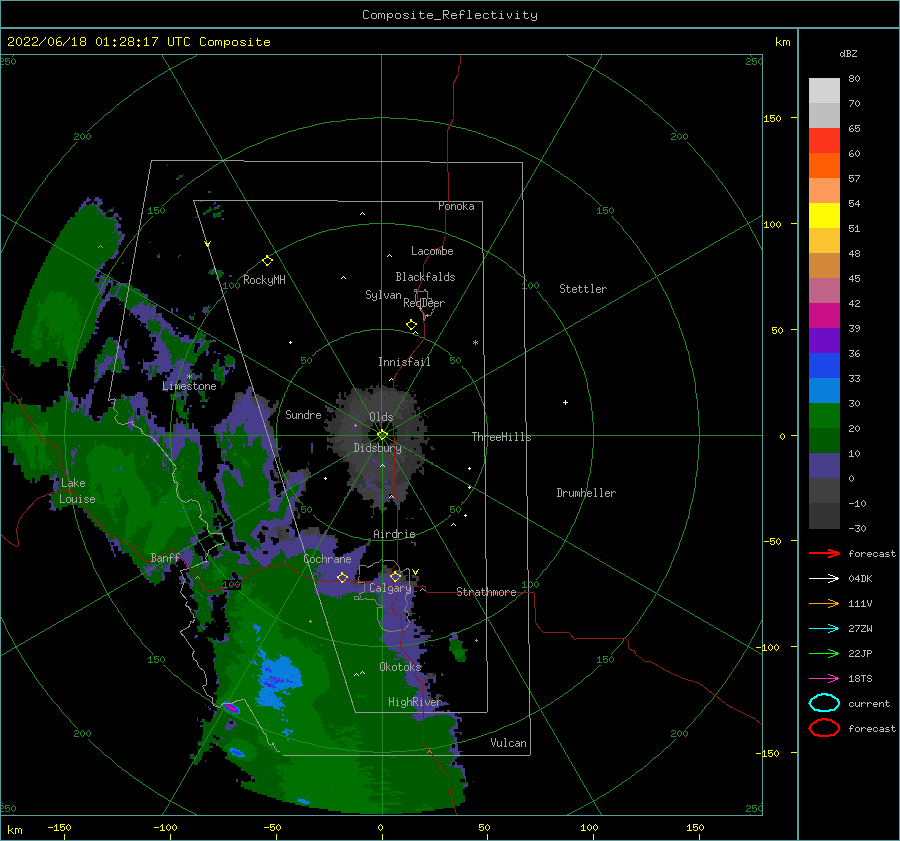
Task: Click the Stettler city label
Action: click(x=583, y=289)
